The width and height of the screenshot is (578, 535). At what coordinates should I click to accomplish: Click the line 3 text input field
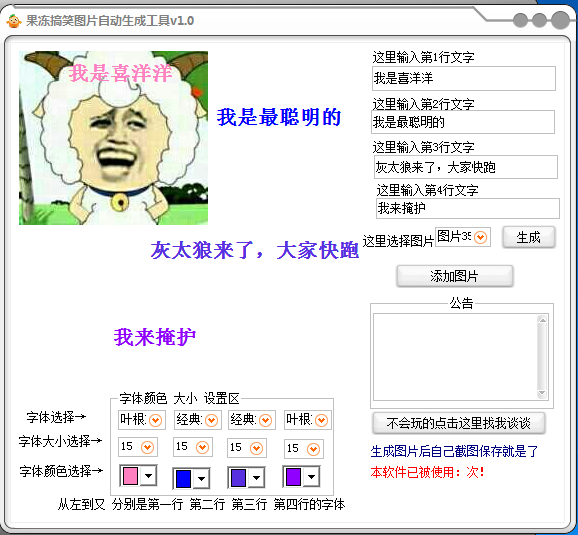[466, 167]
